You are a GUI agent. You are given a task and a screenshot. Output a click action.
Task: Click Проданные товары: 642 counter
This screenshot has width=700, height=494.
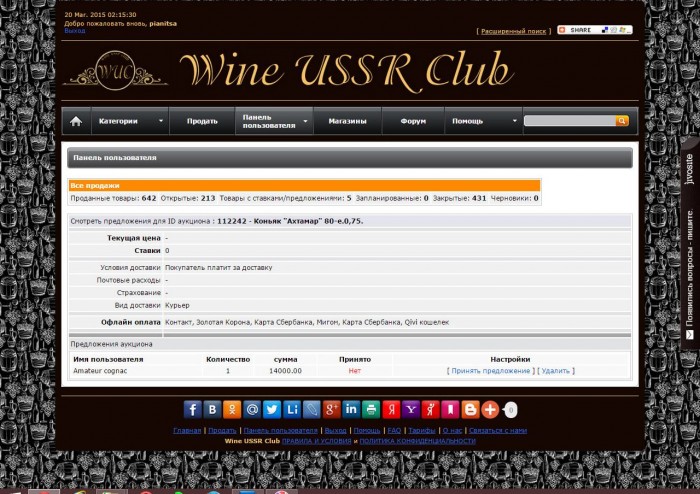pos(113,198)
